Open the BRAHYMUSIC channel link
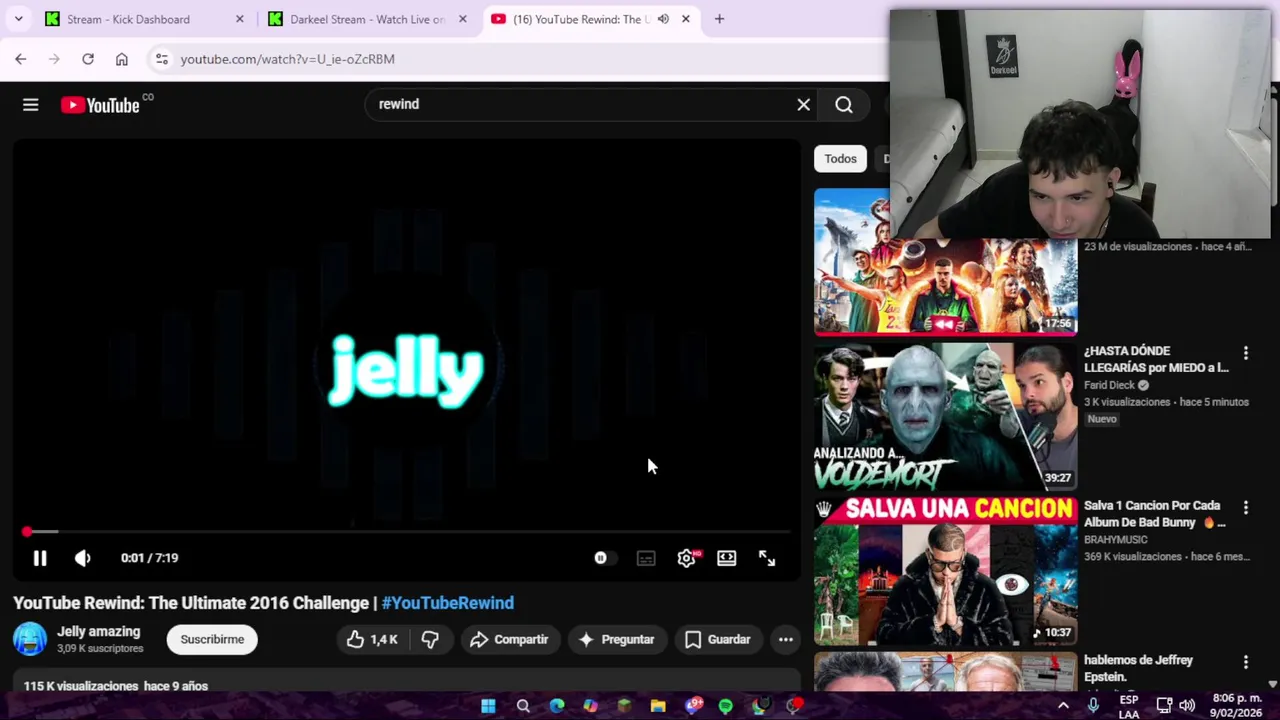Viewport: 1280px width, 720px height. coord(1115,540)
